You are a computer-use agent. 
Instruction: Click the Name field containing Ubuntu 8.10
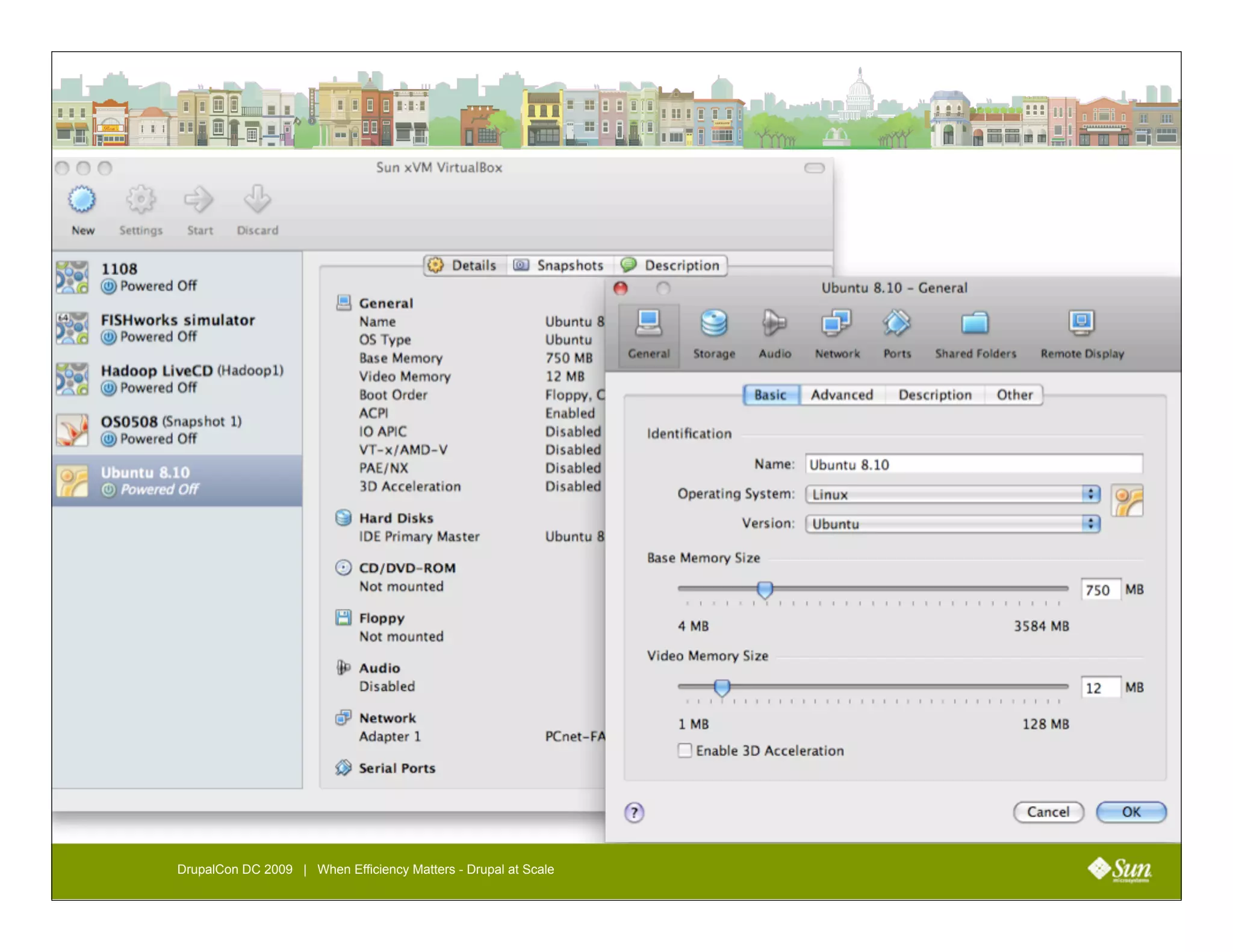[x=973, y=465]
